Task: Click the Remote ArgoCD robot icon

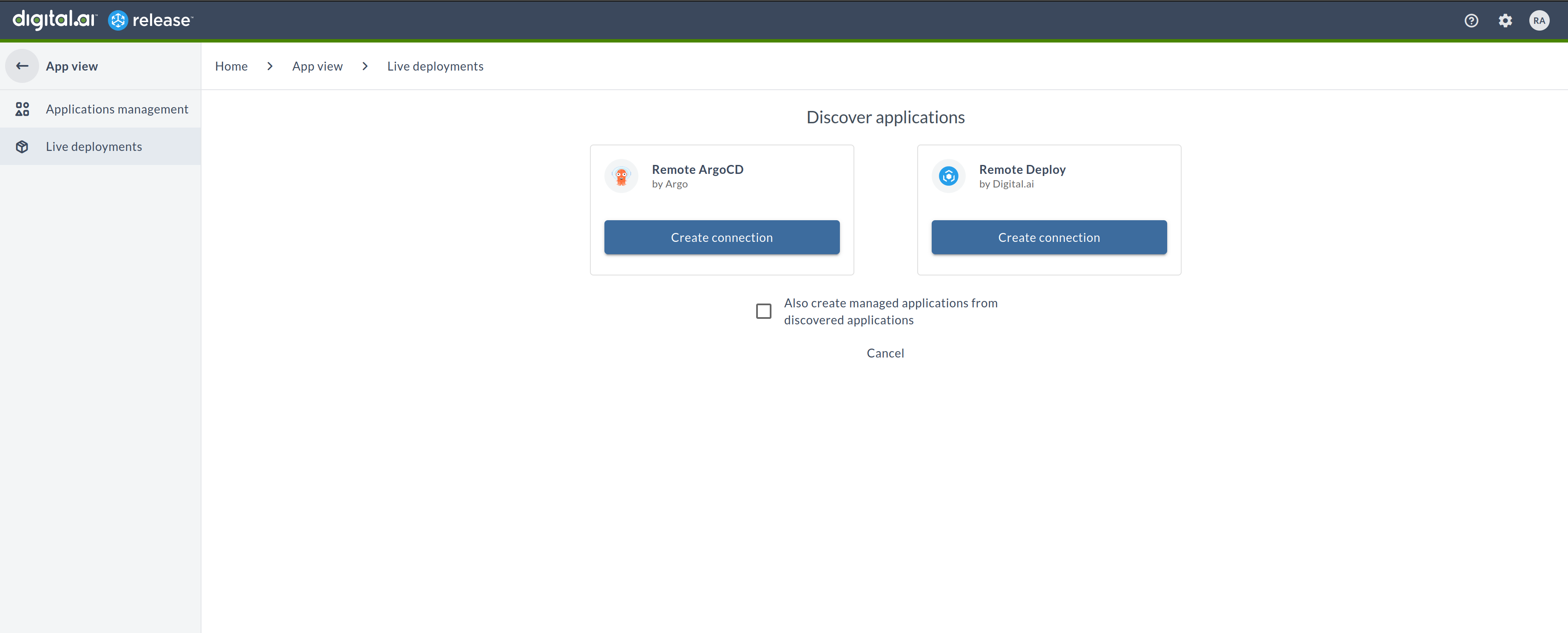Action: 621,176
